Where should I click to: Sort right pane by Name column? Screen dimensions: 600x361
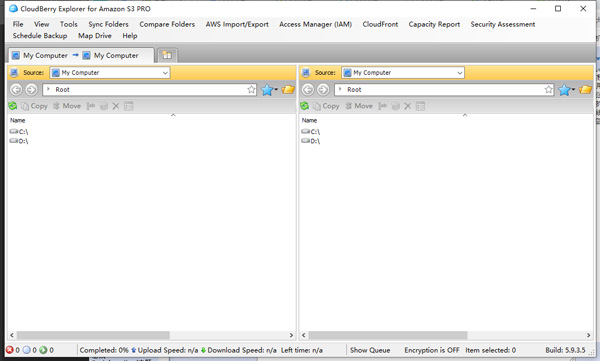pyautogui.click(x=309, y=120)
